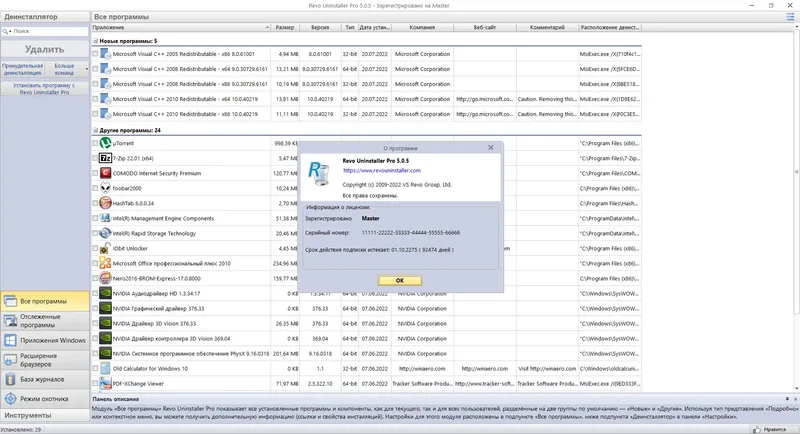Screen dimensions: 800x434
Task: Click the NVIDIA PhysX program icon
Action: click(x=105, y=353)
